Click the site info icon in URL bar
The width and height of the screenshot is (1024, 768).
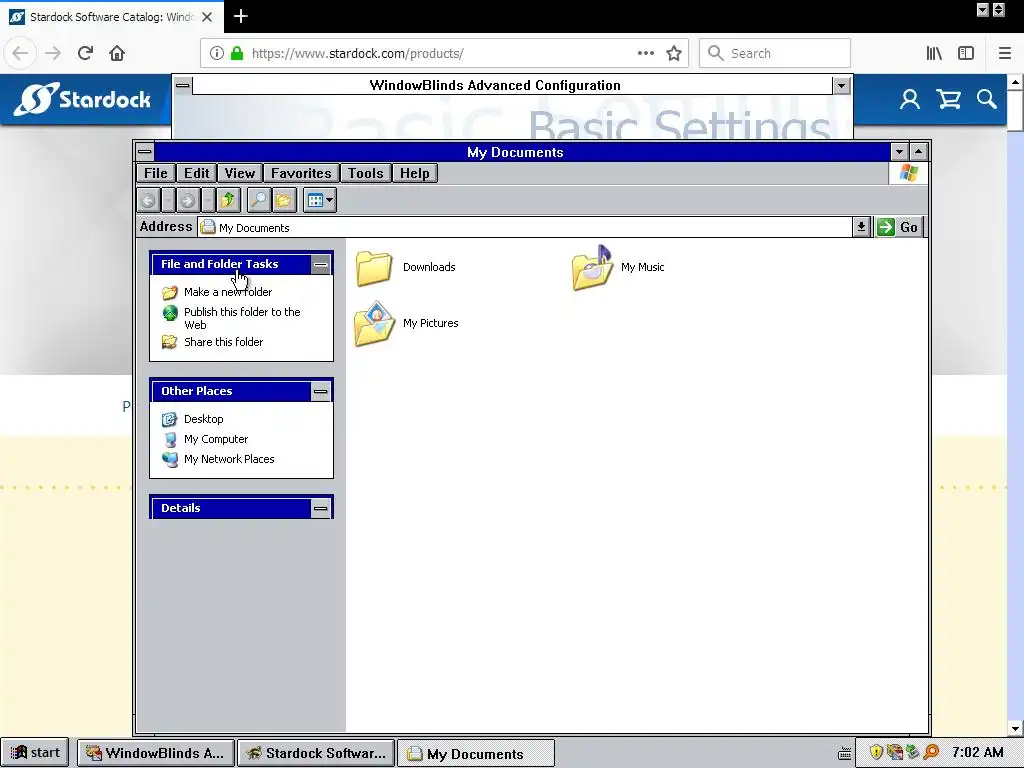(x=216, y=54)
